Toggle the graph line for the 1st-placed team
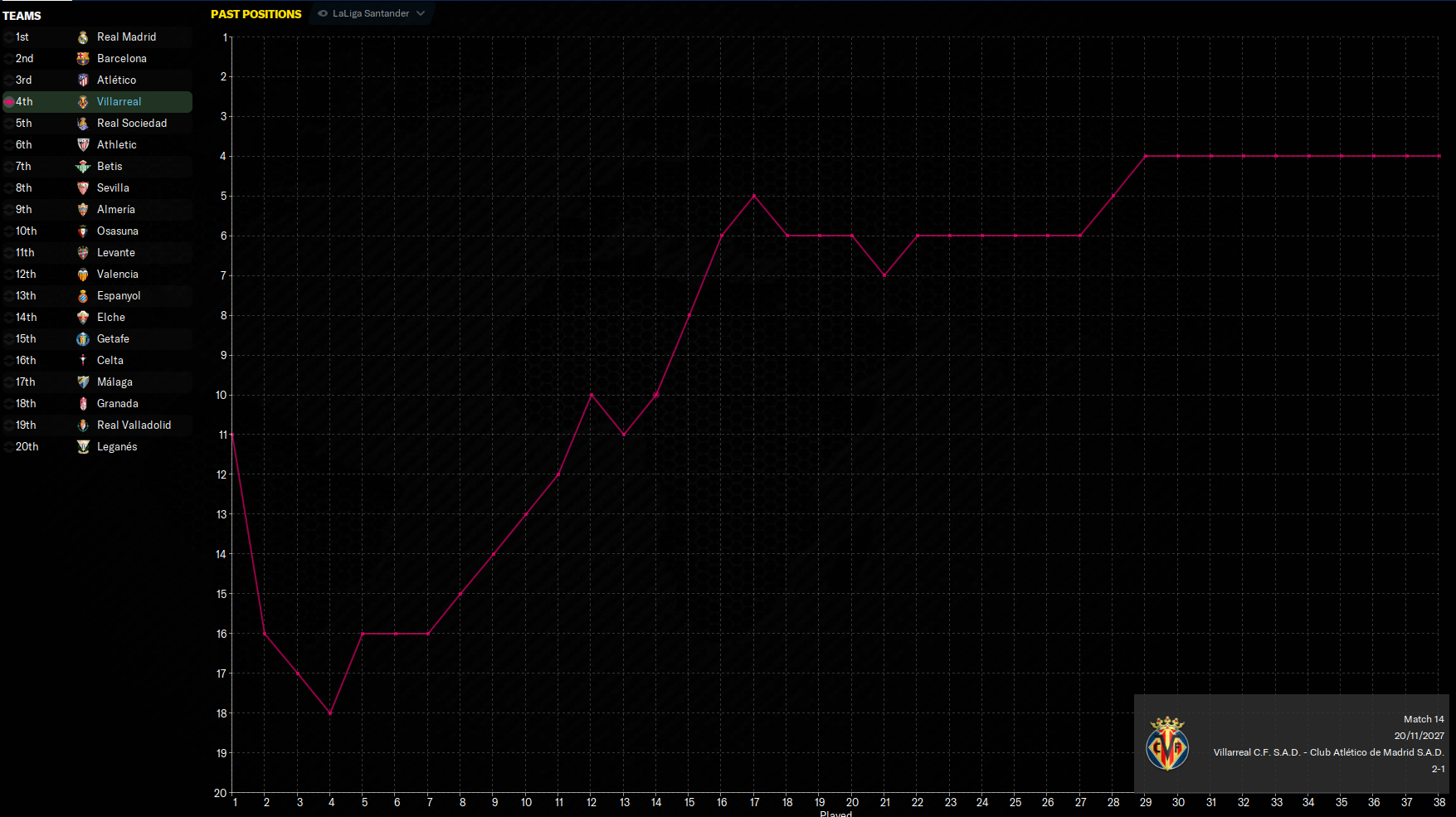This screenshot has height=817, width=1456. point(8,37)
